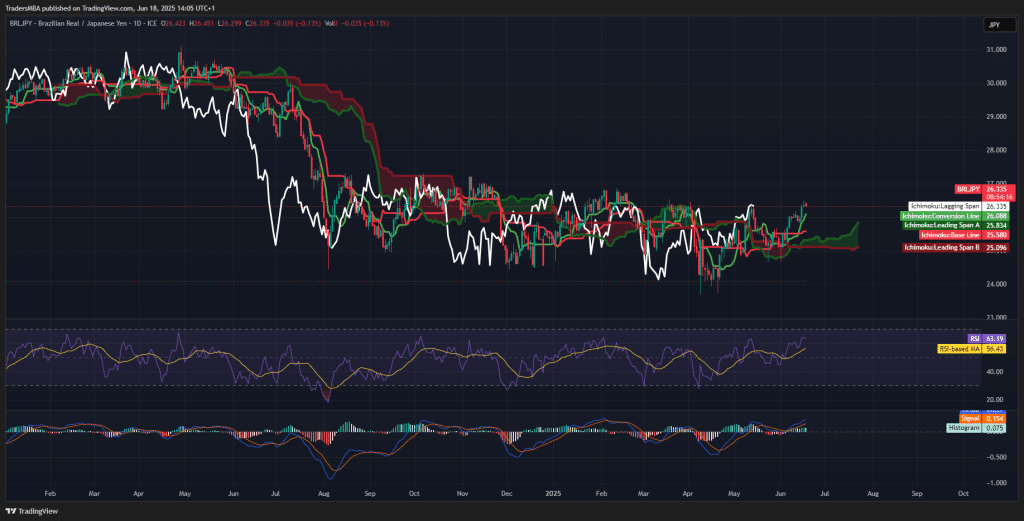Click the purple RSI indicator label
1024x521 pixels.
click(x=973, y=339)
